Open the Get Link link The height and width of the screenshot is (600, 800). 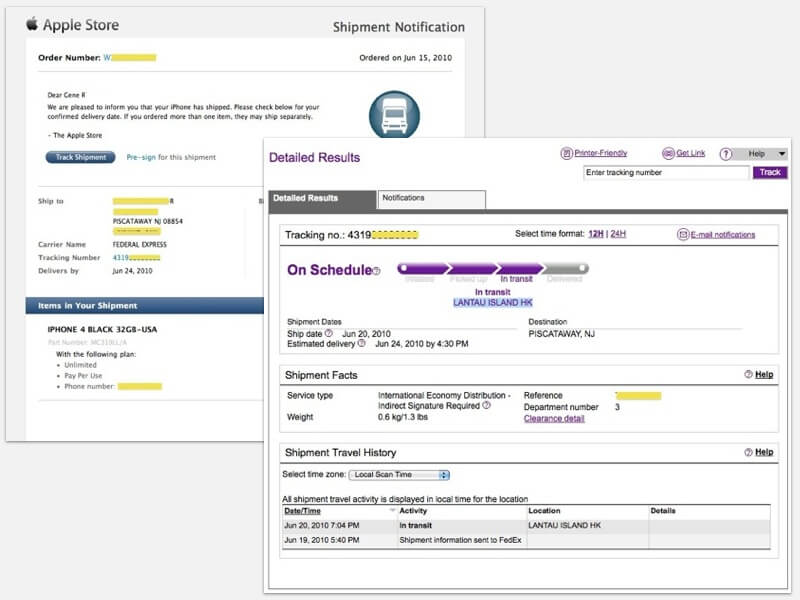tap(690, 153)
